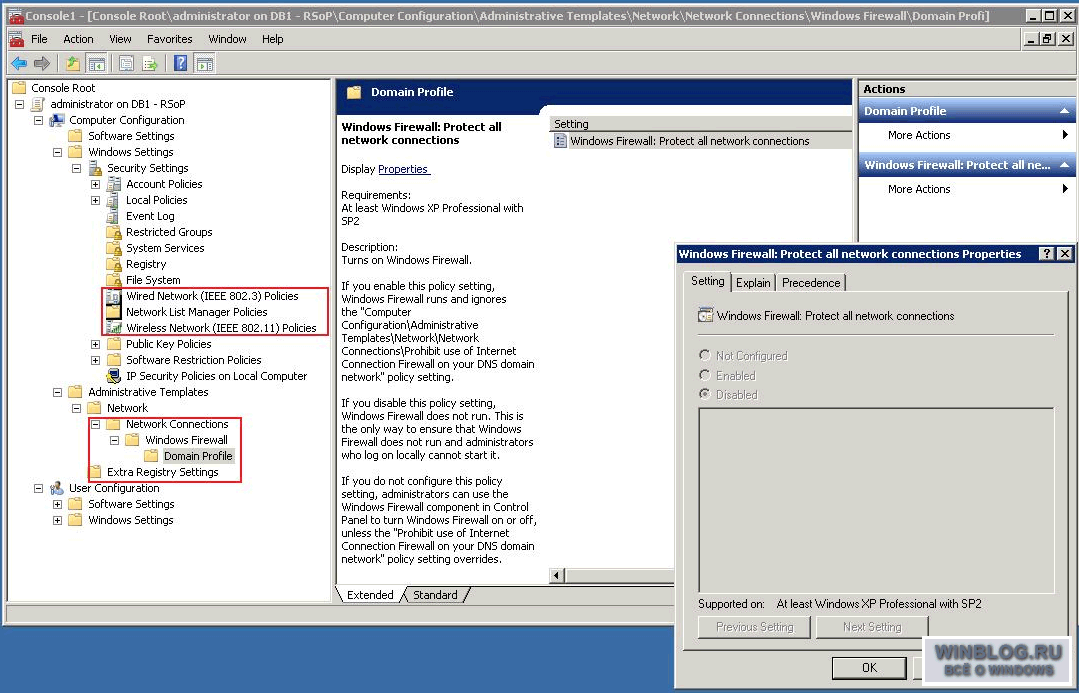Expand the Local Policies node
This screenshot has height=693, width=1079.
pos(96,200)
